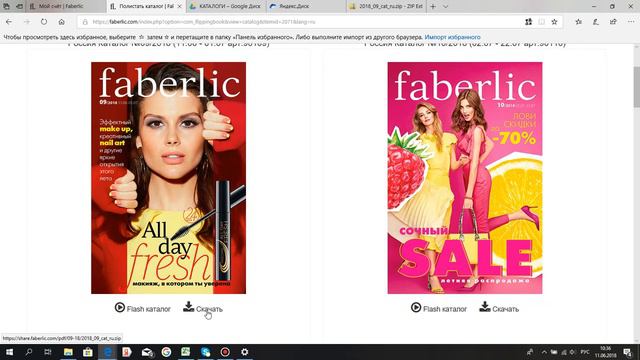The image size is (640, 360).
Task: Show hidden system tray icons
Action: click(544, 352)
